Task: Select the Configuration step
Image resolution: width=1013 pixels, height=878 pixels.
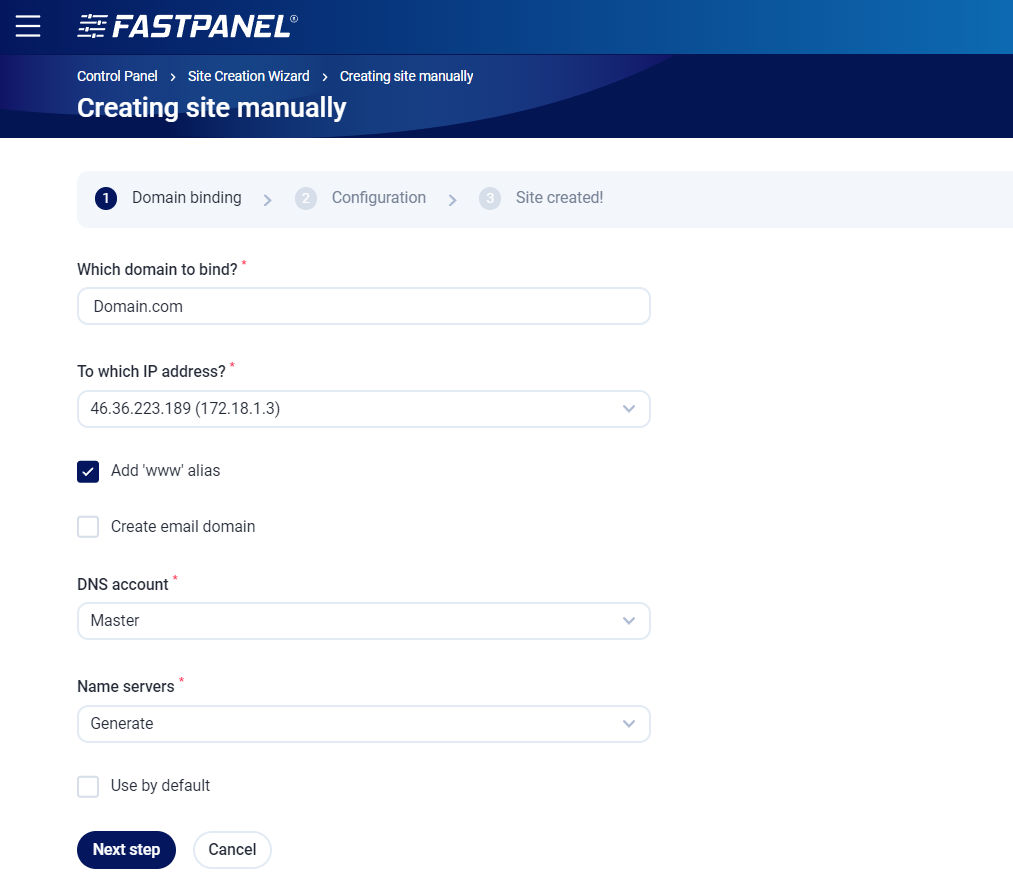Action: [378, 198]
